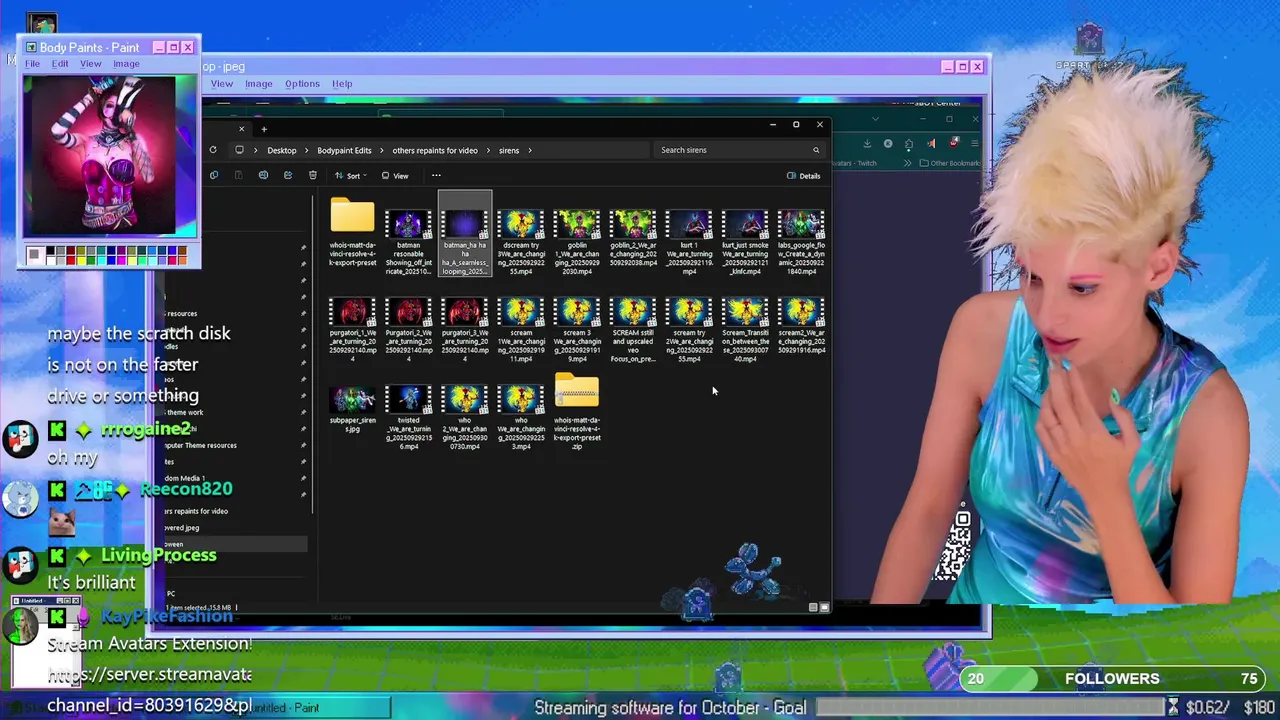Viewport: 1280px width, 720px height.
Task: Select who We_are_changing 2253 video file
Action: (x=521, y=417)
